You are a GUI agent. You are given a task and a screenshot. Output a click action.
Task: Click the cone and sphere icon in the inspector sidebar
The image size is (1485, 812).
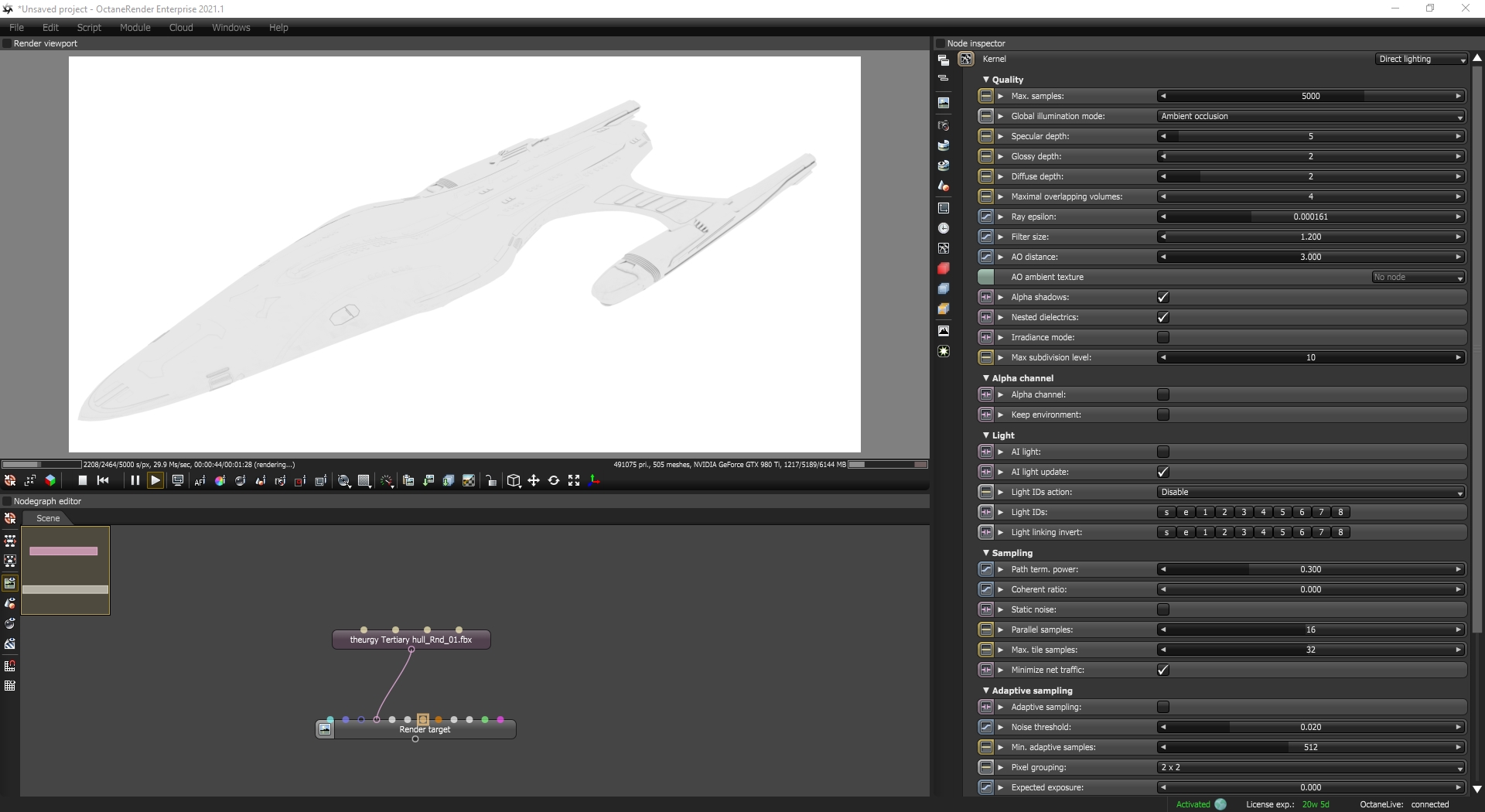pyautogui.click(x=944, y=186)
